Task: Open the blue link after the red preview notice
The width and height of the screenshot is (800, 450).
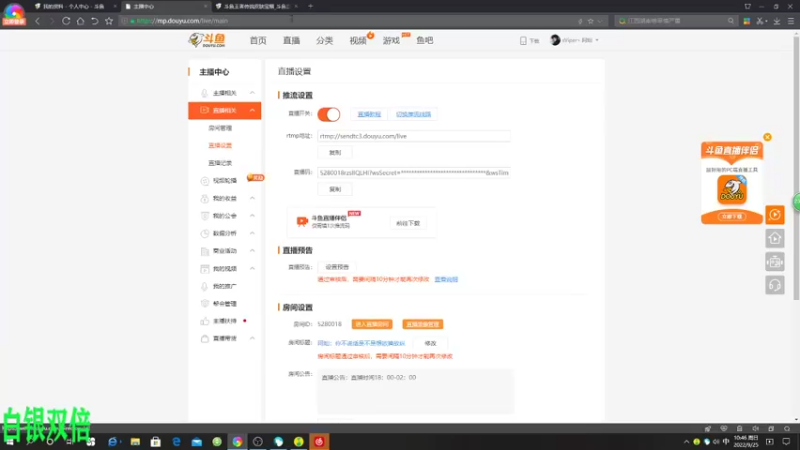Action: click(446, 280)
